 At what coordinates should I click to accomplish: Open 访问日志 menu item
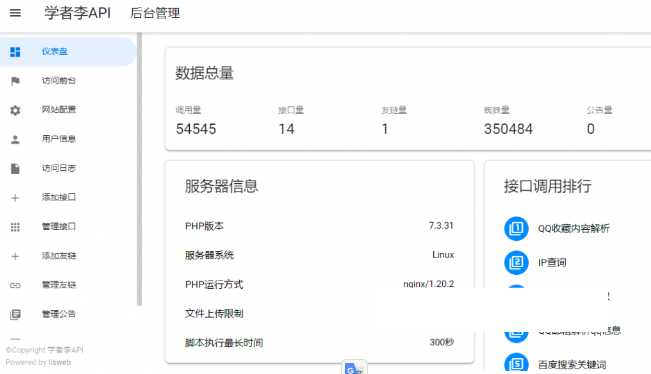coord(68,168)
